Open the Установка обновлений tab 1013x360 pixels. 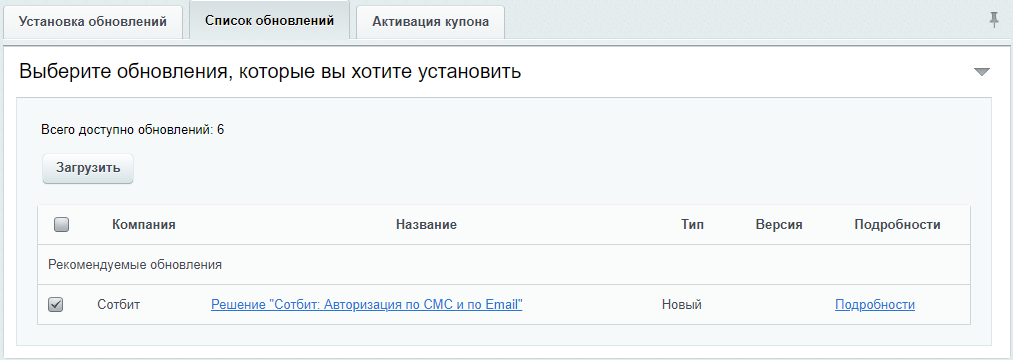[x=93, y=21]
